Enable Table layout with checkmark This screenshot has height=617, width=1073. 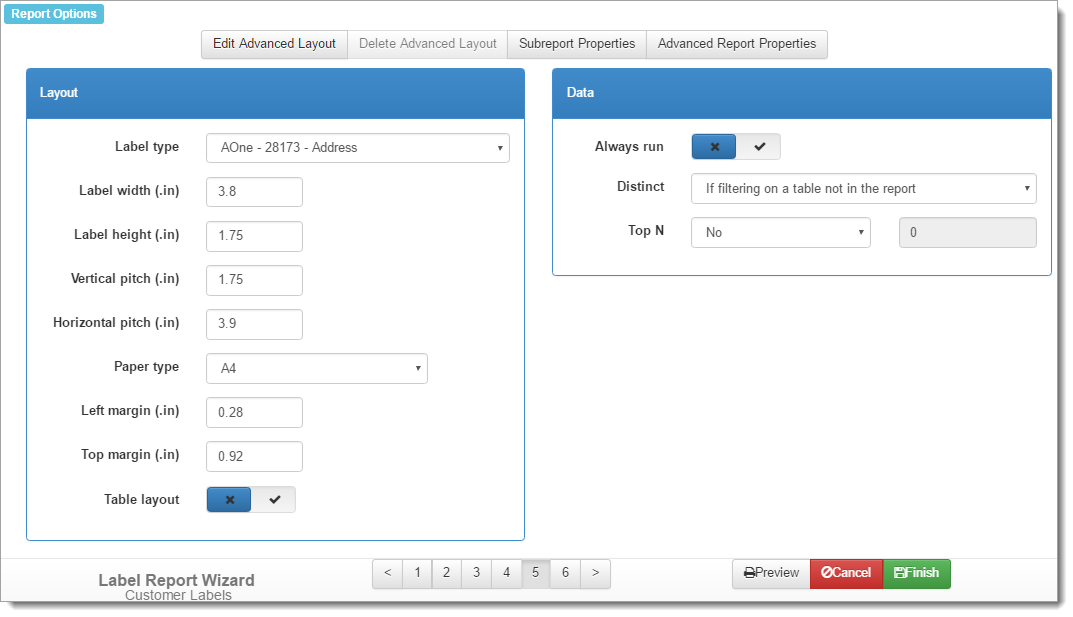(x=274, y=500)
